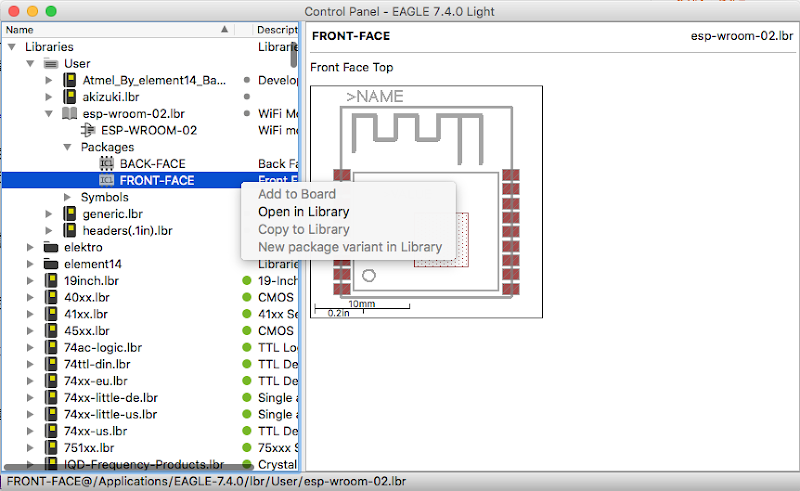Collapse the User folder node
The width and height of the screenshot is (800, 491).
[x=30, y=64]
